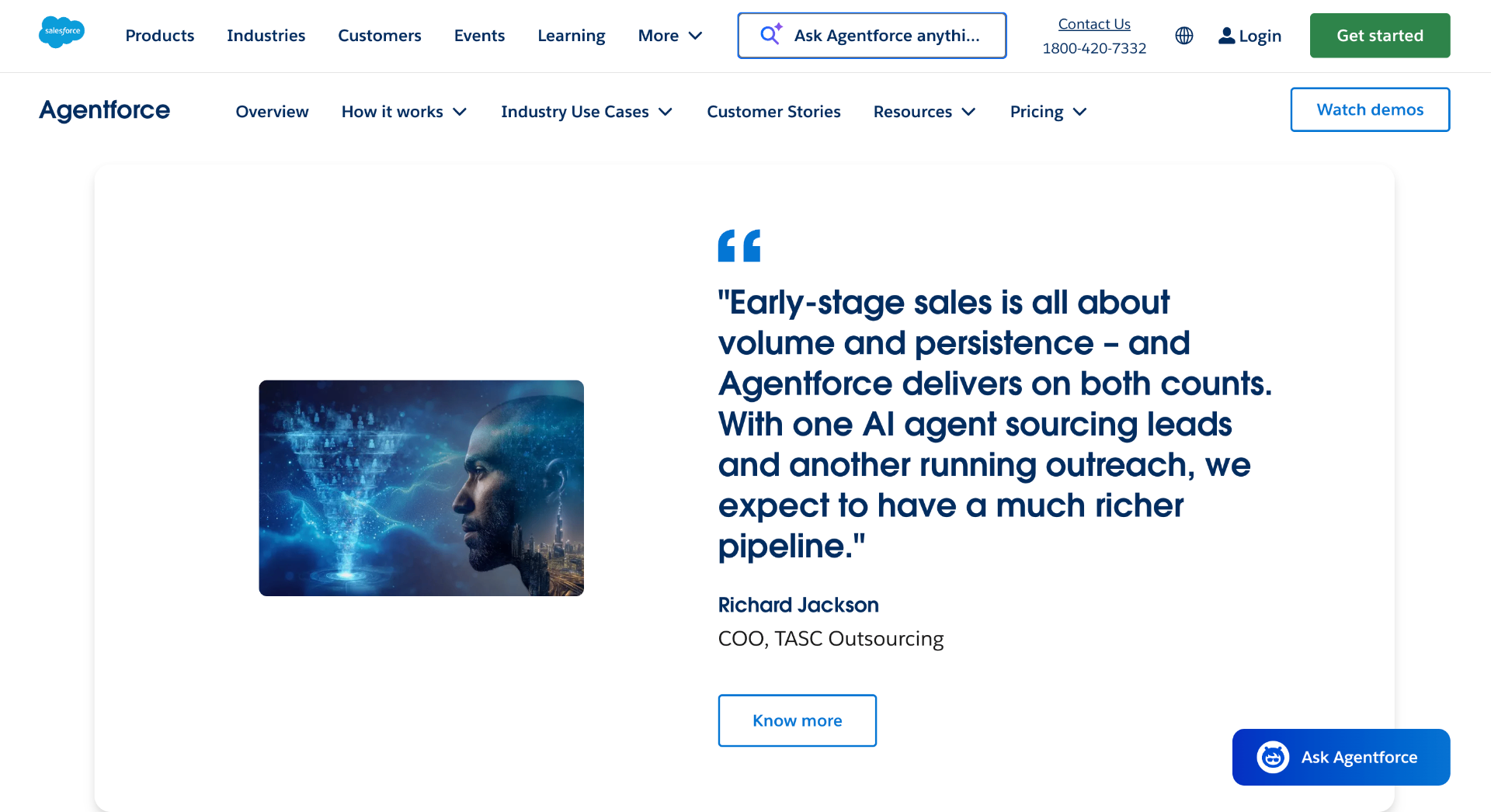The width and height of the screenshot is (1491, 812).
Task: Click the Know more button
Action: pos(797,720)
